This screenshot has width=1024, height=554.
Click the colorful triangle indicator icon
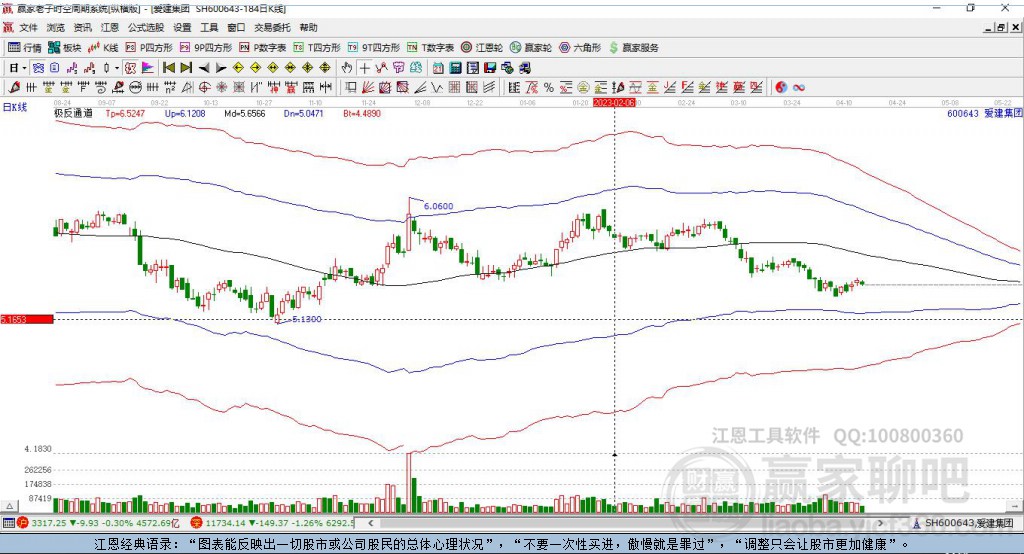(148, 68)
